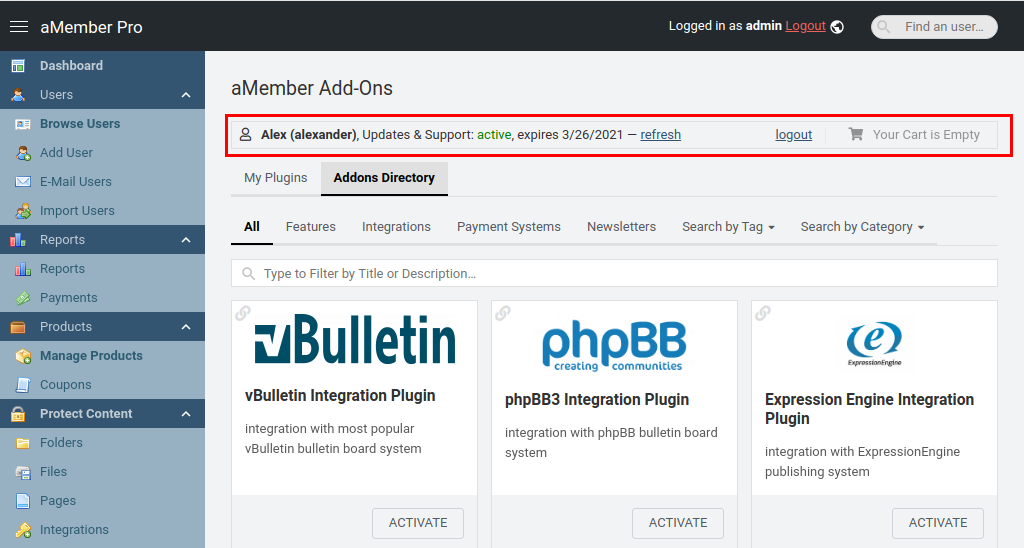Viewport: 1024px width, 548px height.
Task: Click the globe language icon
Action: coord(837,27)
